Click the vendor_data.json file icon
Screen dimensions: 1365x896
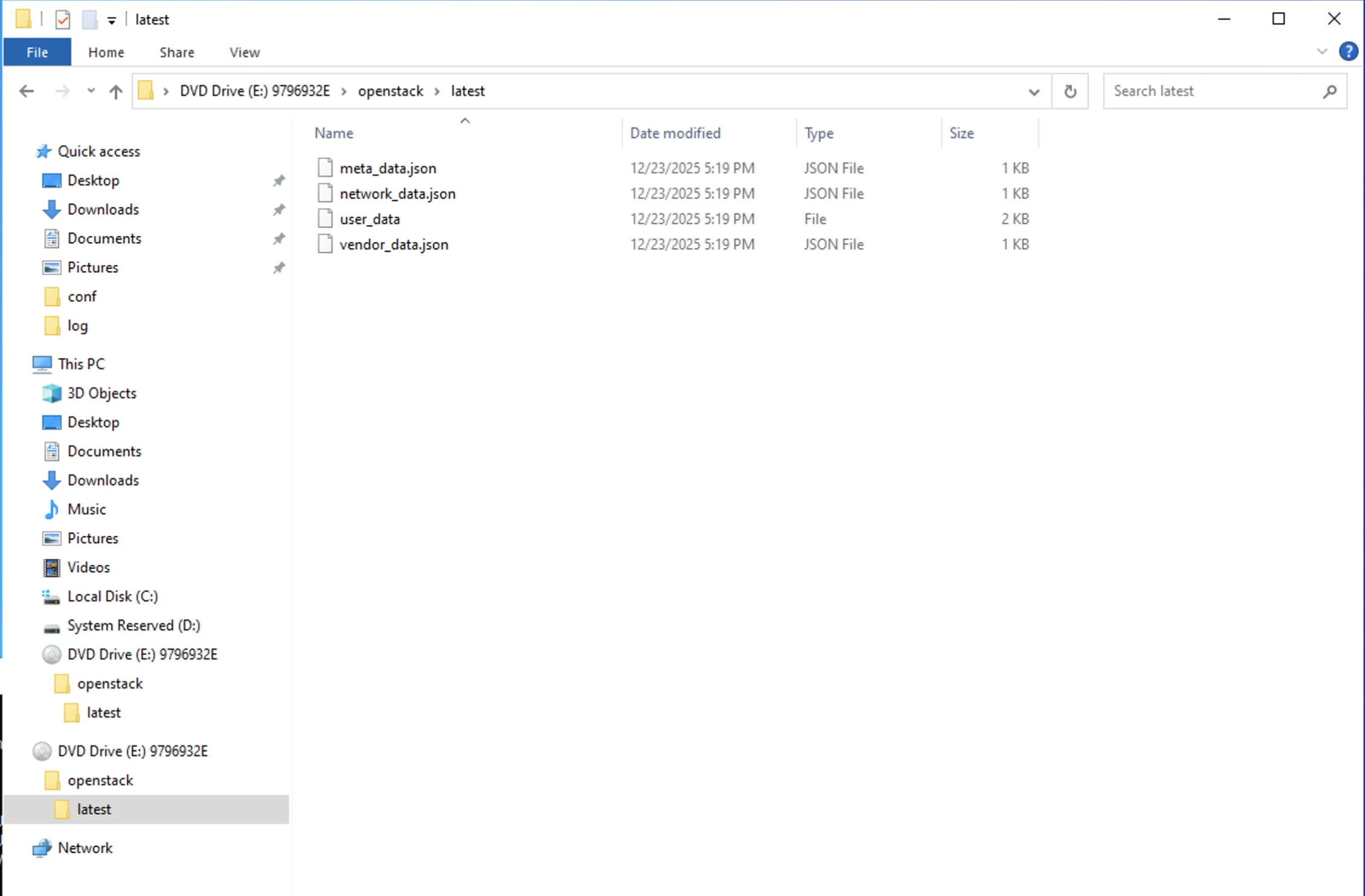pos(325,244)
